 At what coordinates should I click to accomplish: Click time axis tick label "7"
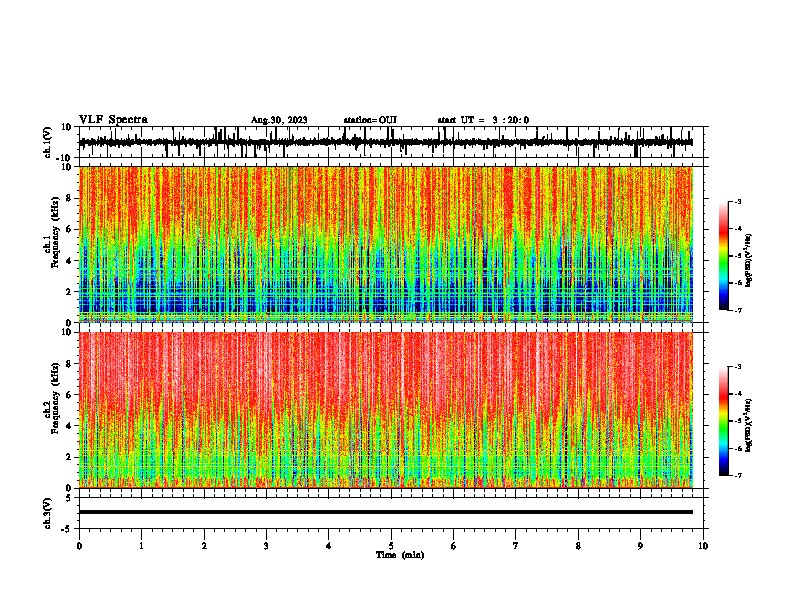(x=516, y=546)
